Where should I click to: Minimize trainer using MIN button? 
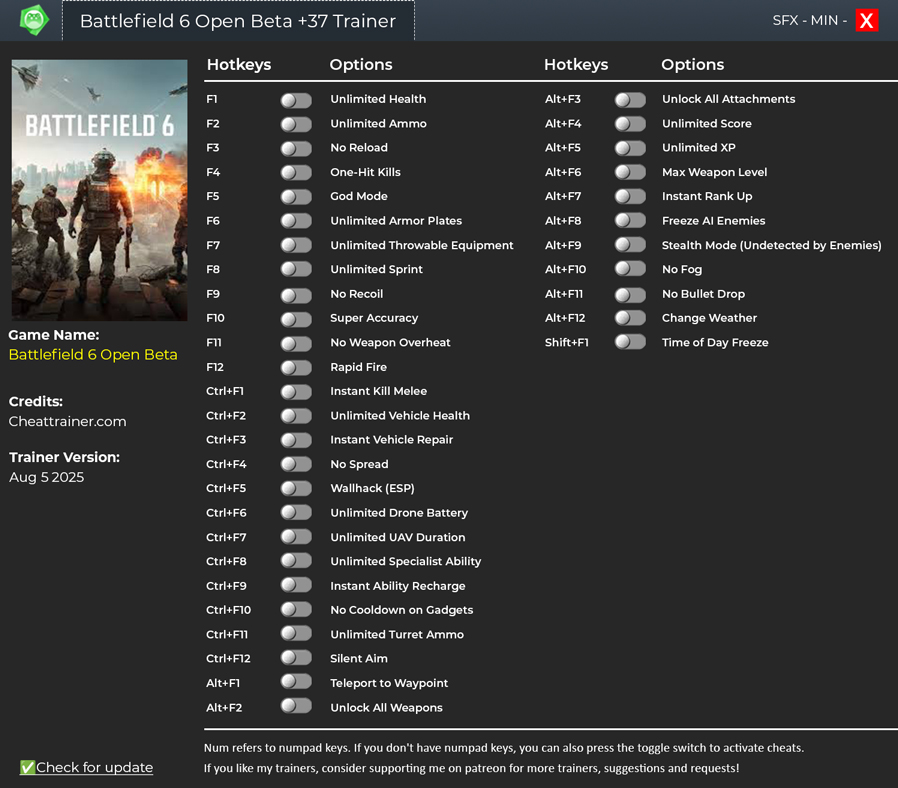(x=824, y=21)
